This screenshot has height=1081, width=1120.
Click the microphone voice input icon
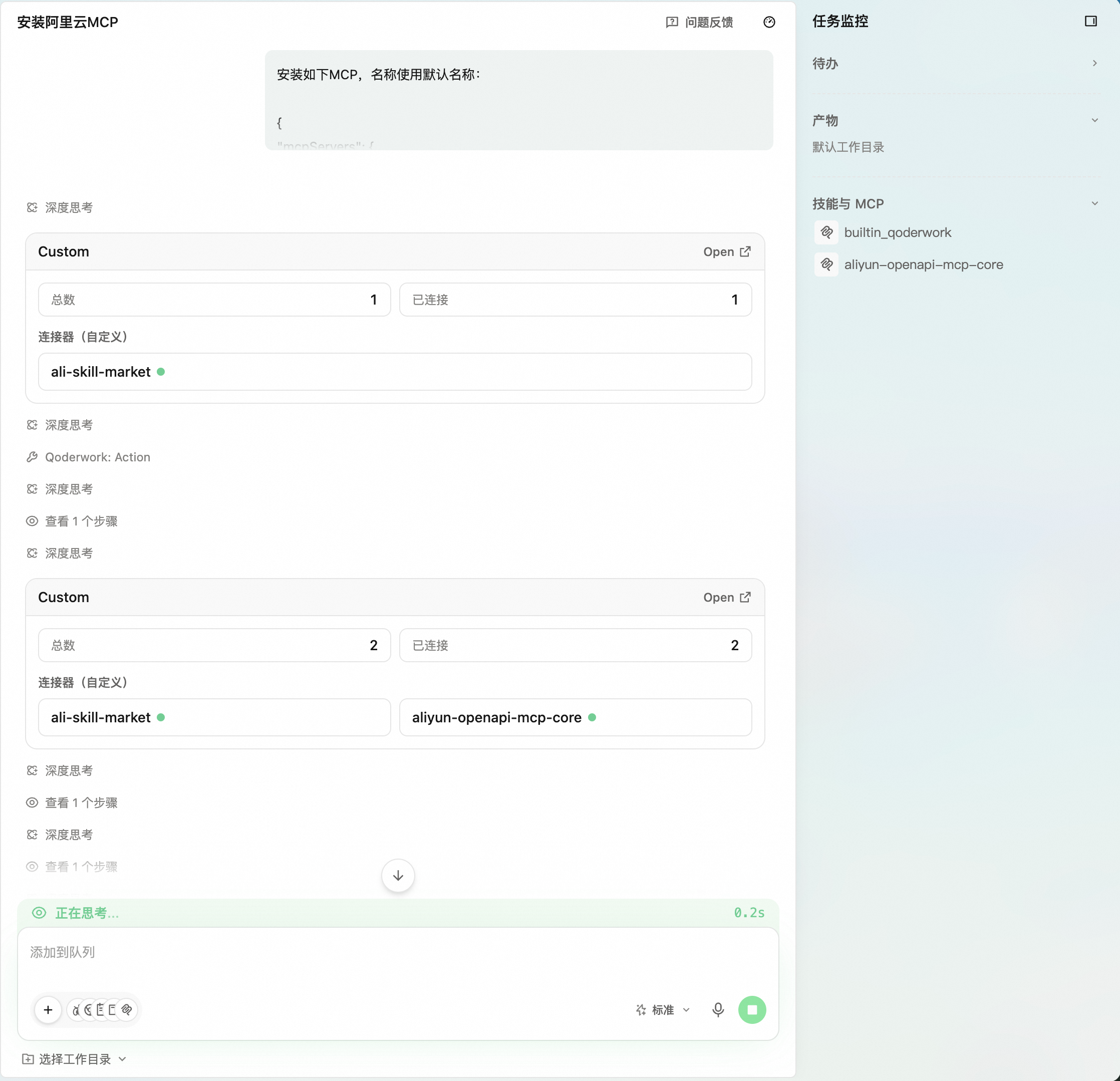click(x=718, y=1010)
